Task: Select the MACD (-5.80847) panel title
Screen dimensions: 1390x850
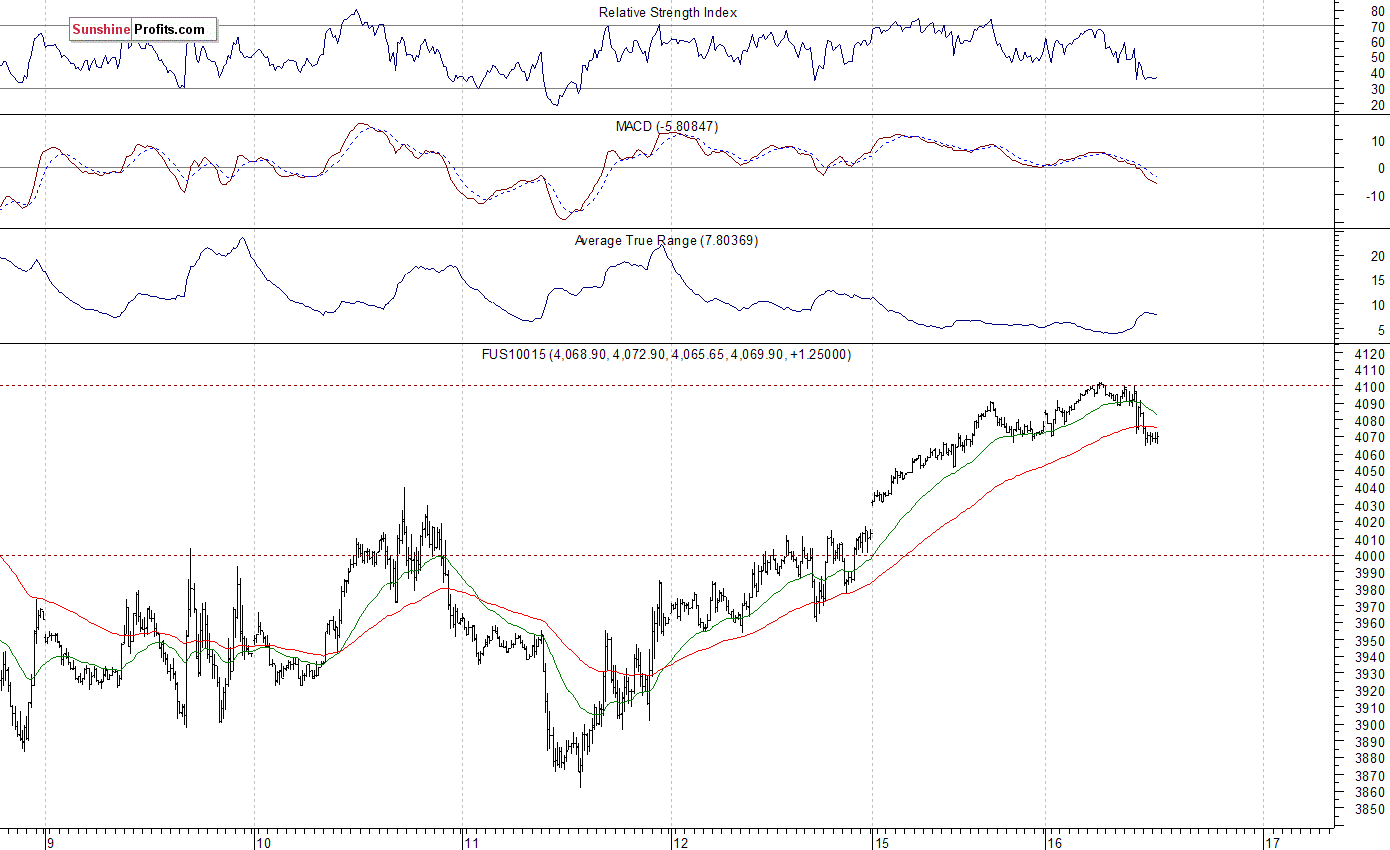Action: point(666,126)
